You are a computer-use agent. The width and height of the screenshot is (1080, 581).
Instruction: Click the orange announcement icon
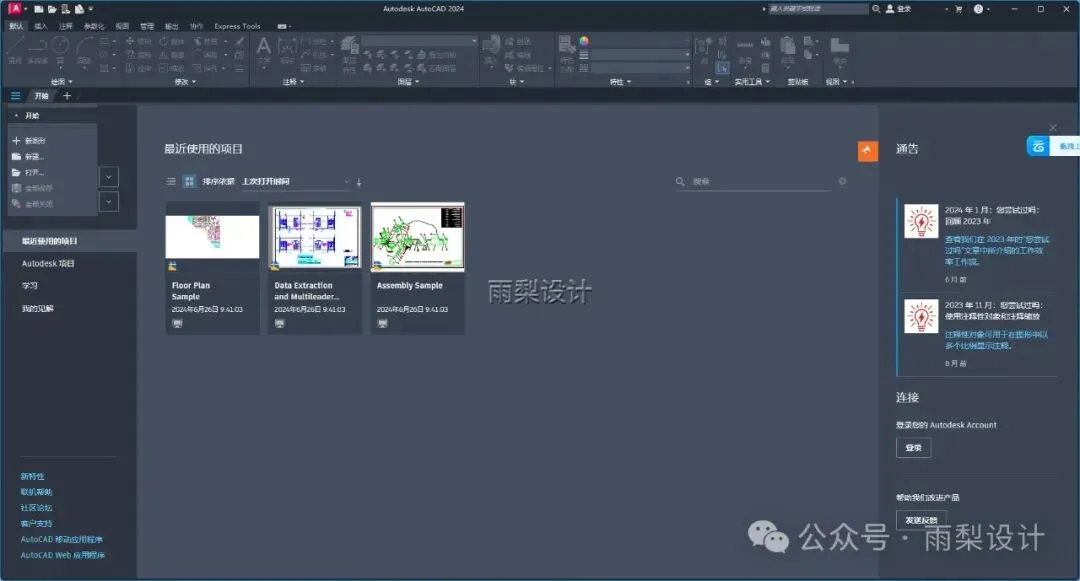click(x=867, y=151)
